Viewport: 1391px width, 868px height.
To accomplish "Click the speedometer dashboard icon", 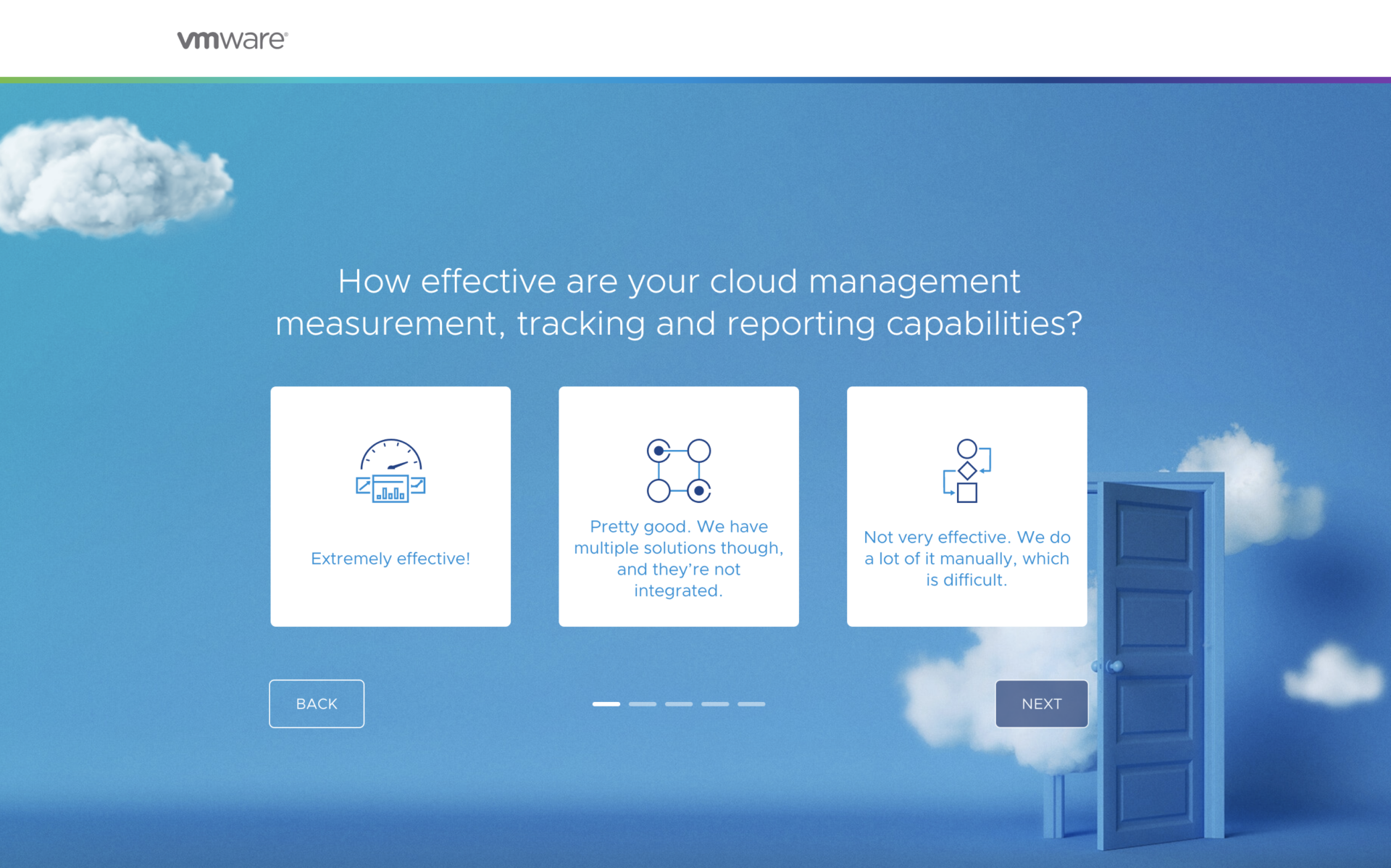I will pyautogui.click(x=390, y=471).
